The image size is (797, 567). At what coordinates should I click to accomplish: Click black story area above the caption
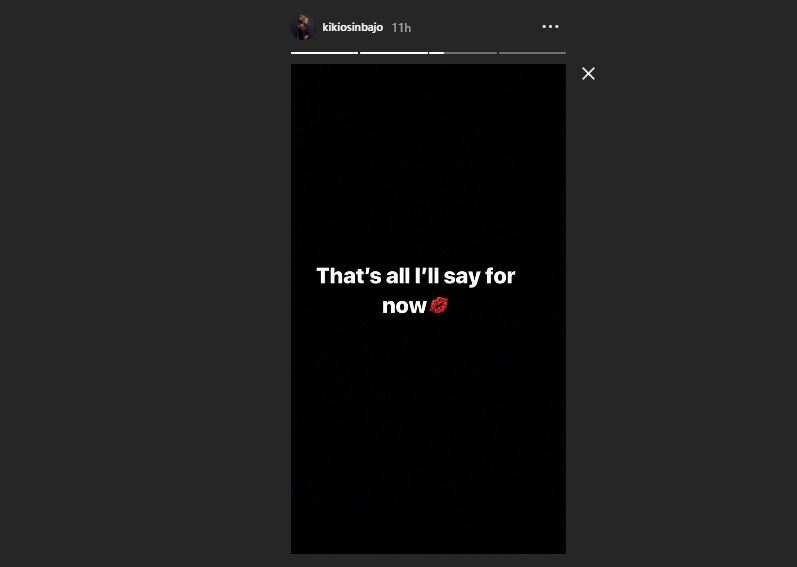tap(428, 163)
